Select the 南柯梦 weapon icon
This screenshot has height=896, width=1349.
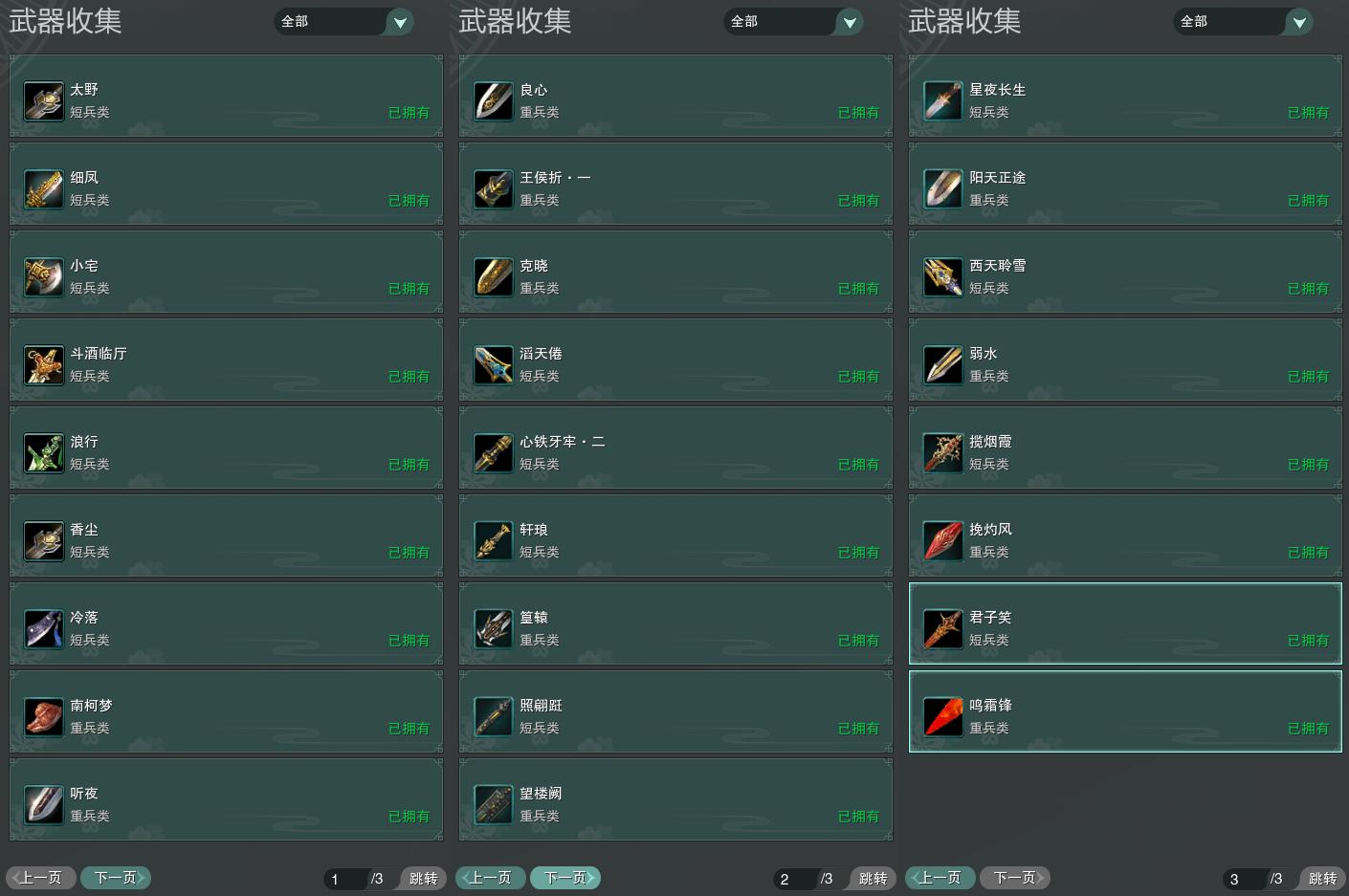click(x=44, y=717)
